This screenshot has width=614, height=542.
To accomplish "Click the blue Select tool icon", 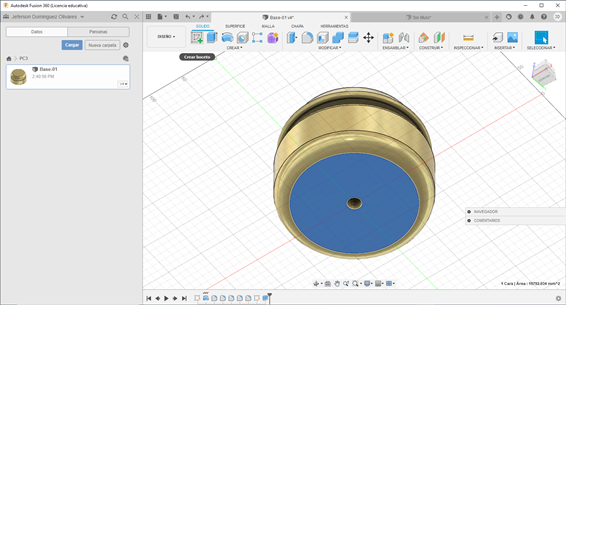I will point(541,38).
